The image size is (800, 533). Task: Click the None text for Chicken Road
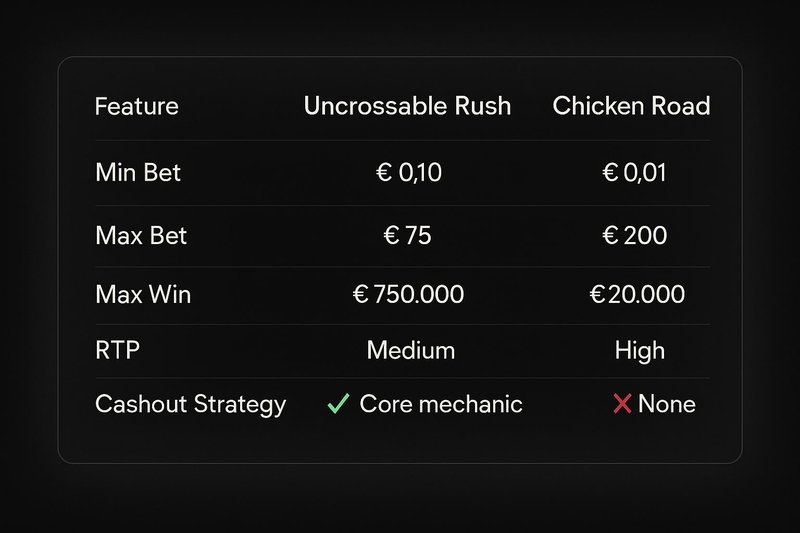pyautogui.click(x=666, y=405)
